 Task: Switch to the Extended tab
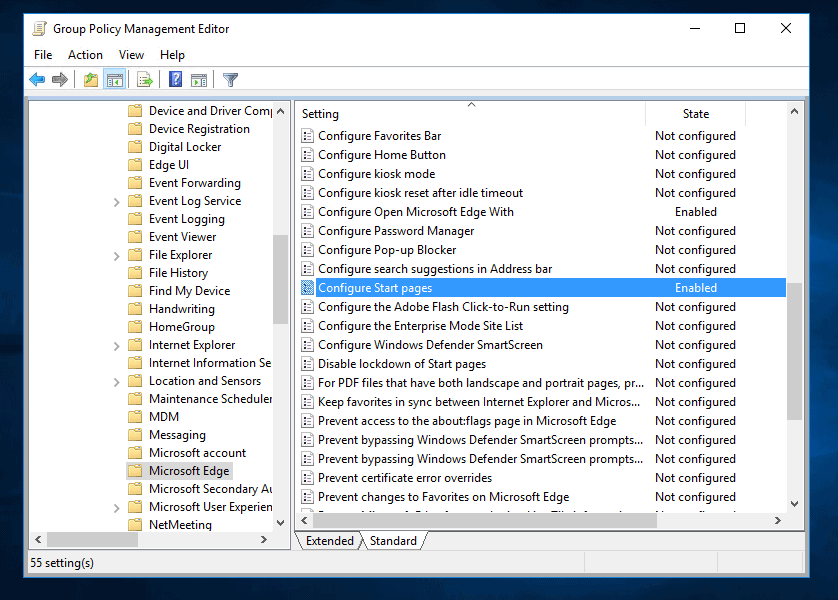tap(329, 541)
